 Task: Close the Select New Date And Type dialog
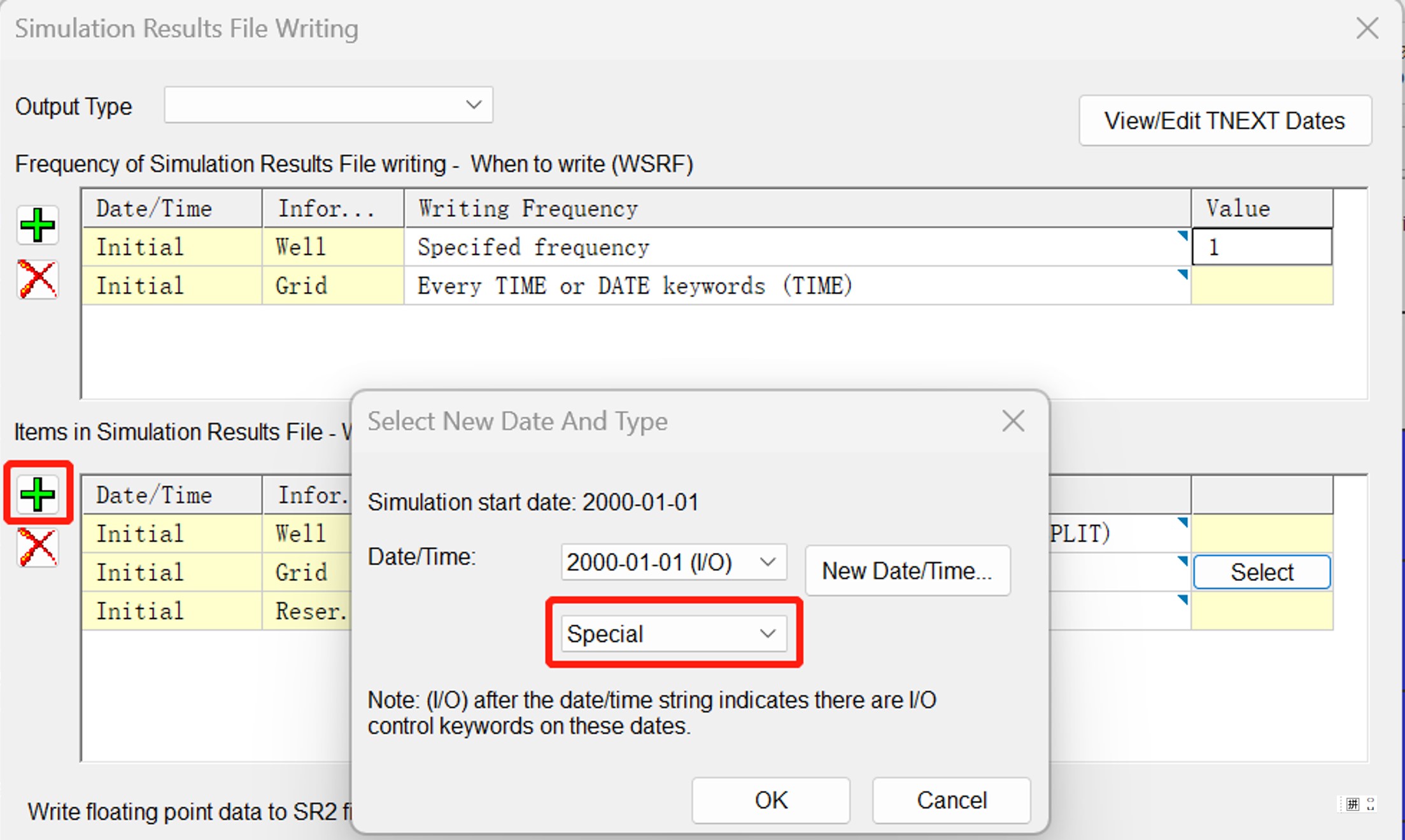pos(1013,421)
